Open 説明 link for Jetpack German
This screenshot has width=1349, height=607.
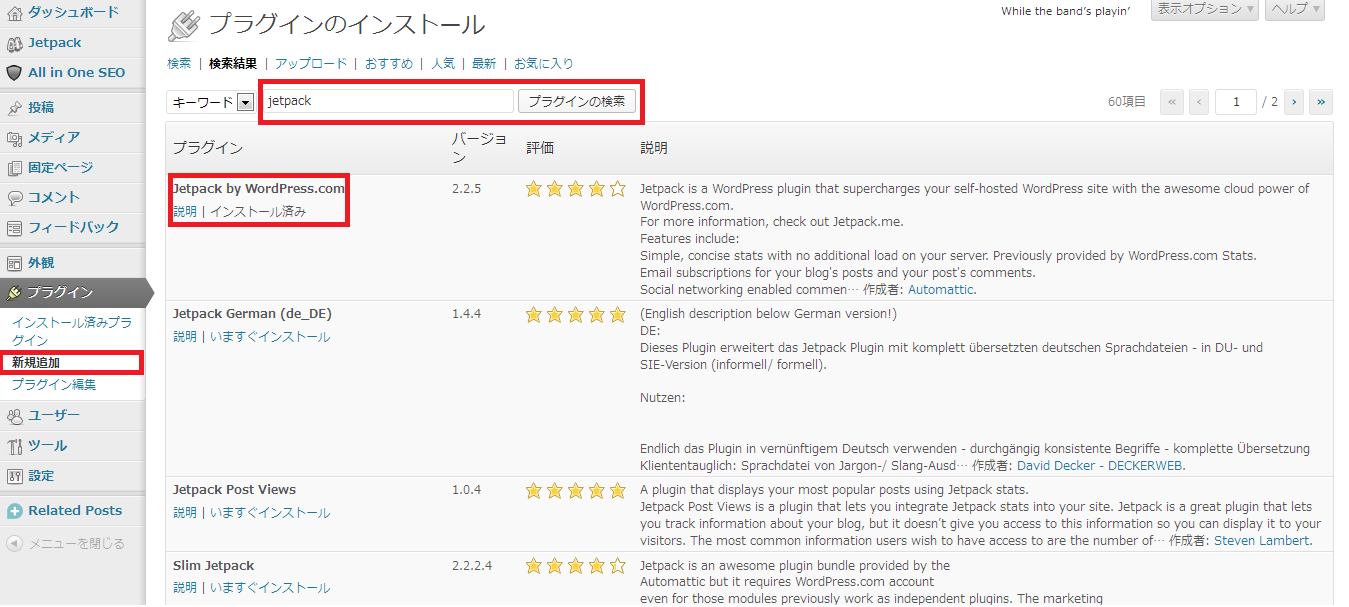[x=185, y=337]
